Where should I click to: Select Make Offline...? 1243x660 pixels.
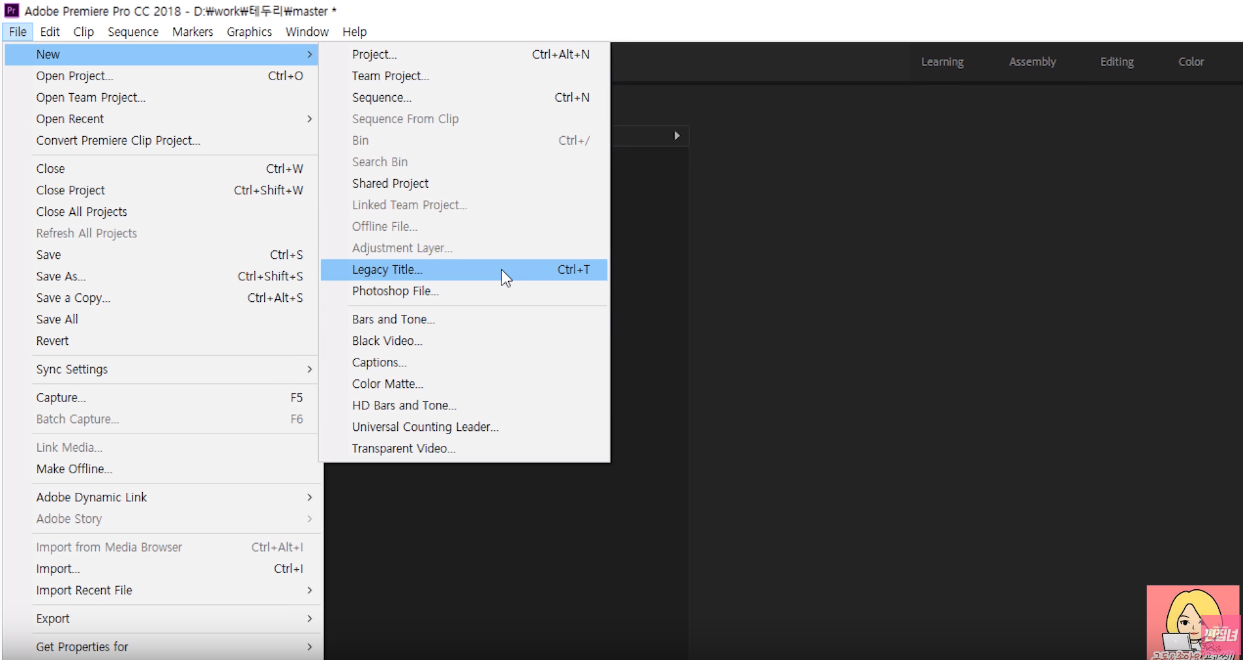click(x=161, y=469)
